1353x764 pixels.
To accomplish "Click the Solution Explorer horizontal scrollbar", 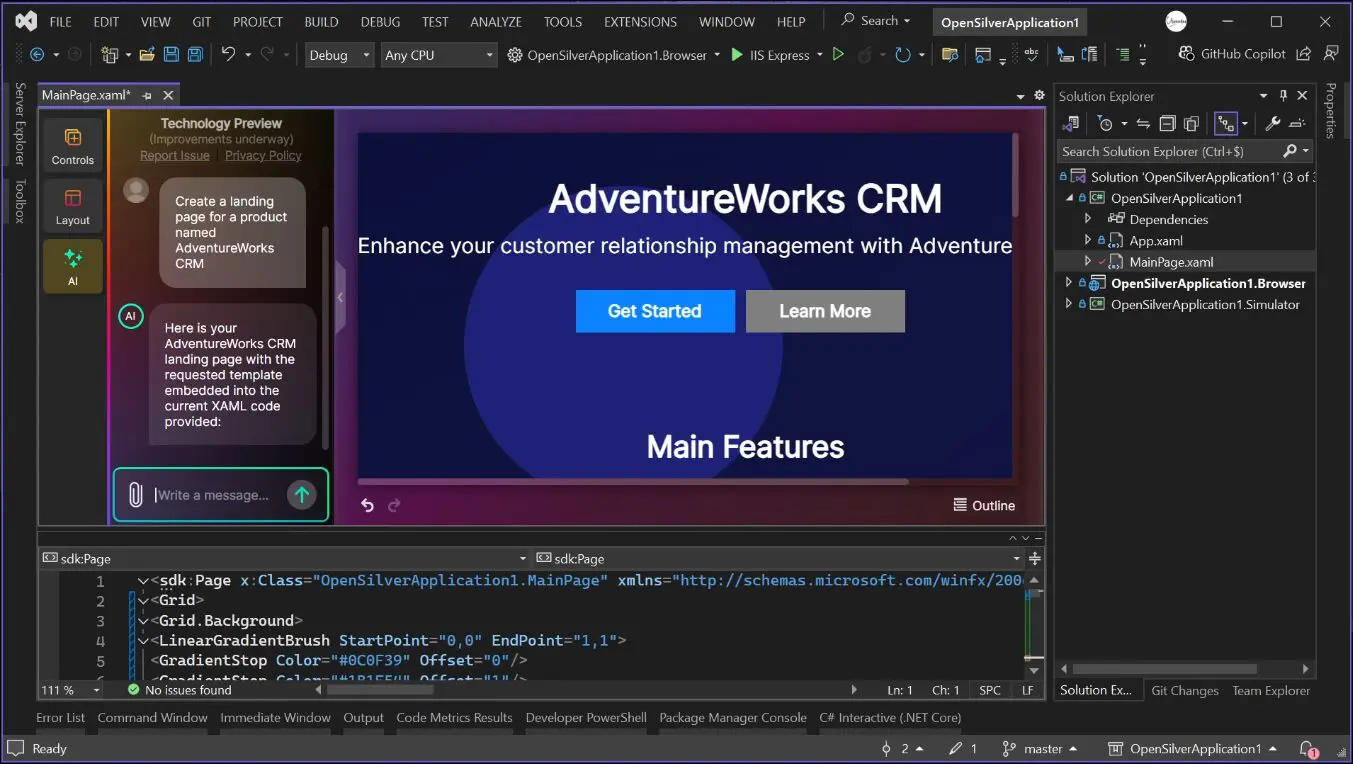I will (x=1165, y=668).
